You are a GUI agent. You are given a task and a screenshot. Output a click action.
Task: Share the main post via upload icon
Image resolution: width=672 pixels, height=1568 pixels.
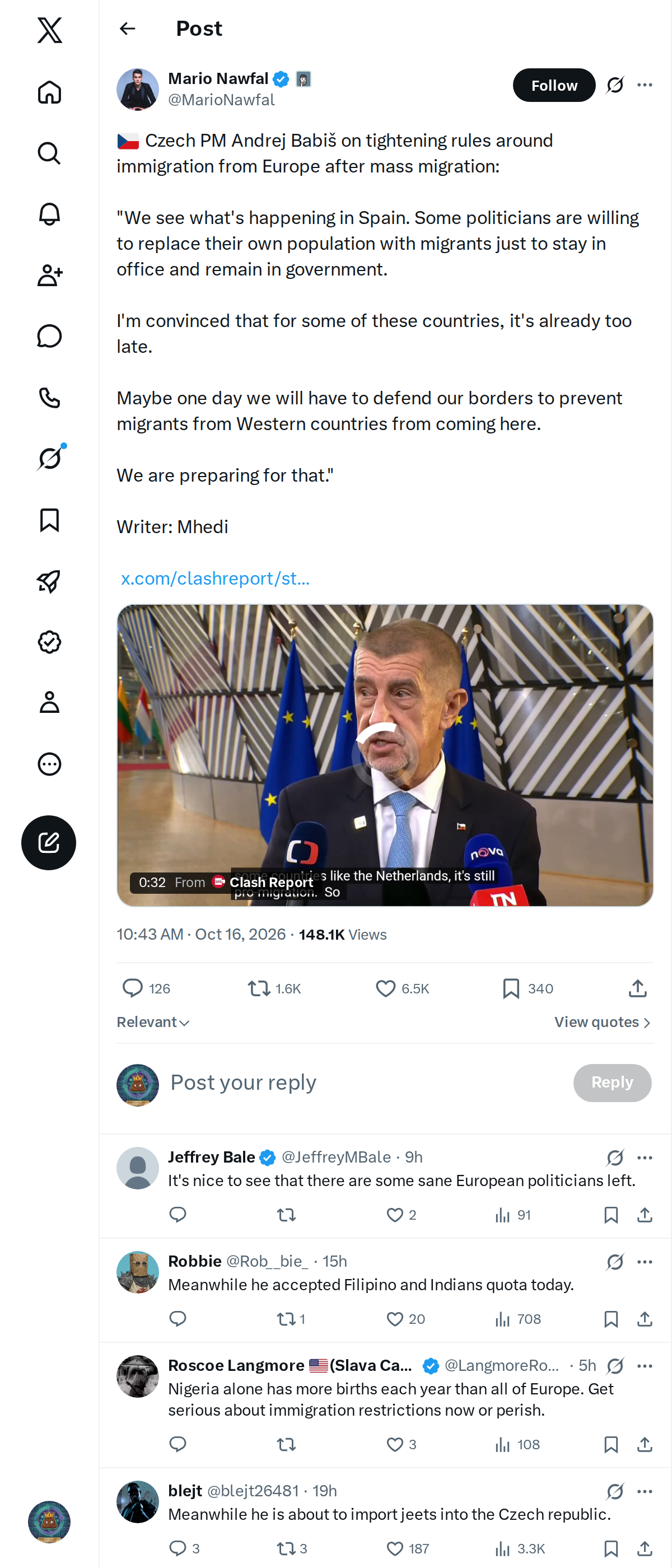coord(637,988)
